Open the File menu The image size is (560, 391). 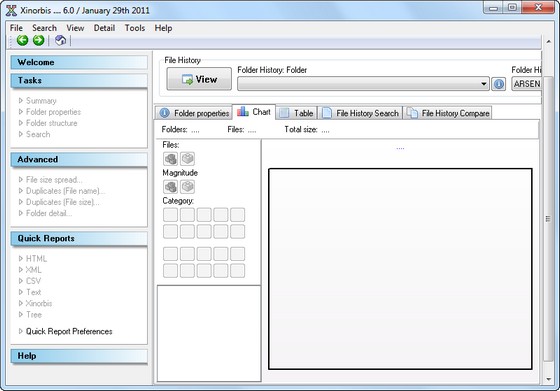click(x=16, y=28)
